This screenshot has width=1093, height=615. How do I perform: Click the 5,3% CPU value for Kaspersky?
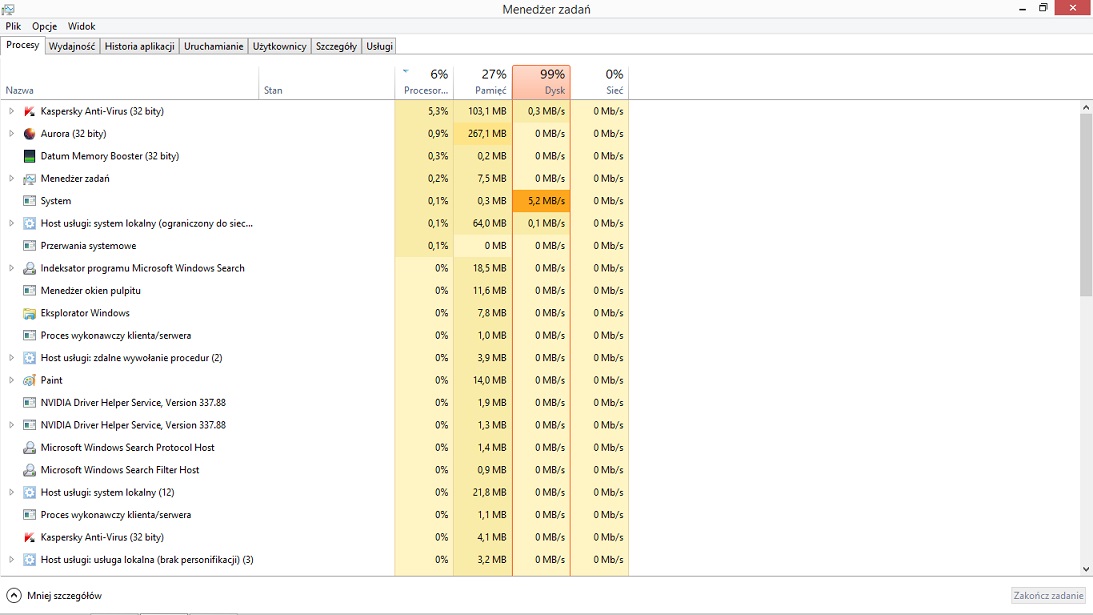point(424,111)
